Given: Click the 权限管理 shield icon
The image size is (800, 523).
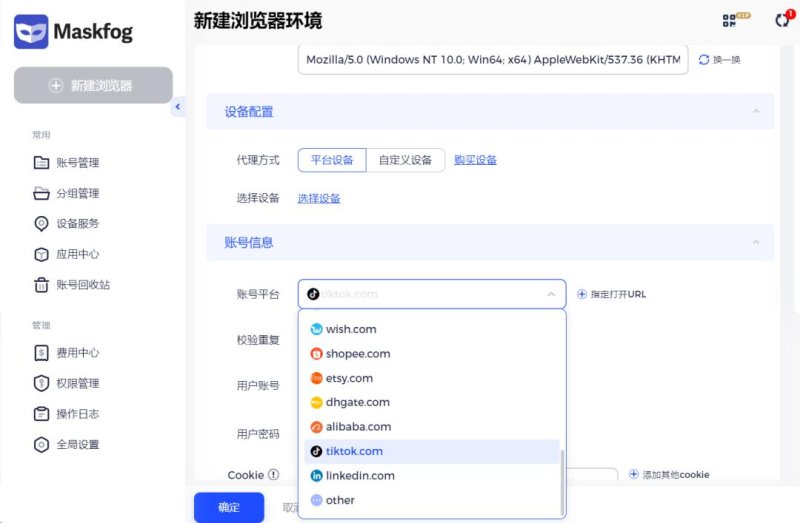Looking at the screenshot, I should [x=41, y=383].
